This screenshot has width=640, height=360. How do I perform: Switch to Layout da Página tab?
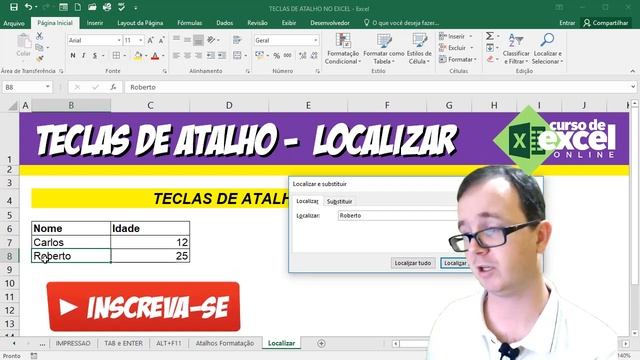140,23
